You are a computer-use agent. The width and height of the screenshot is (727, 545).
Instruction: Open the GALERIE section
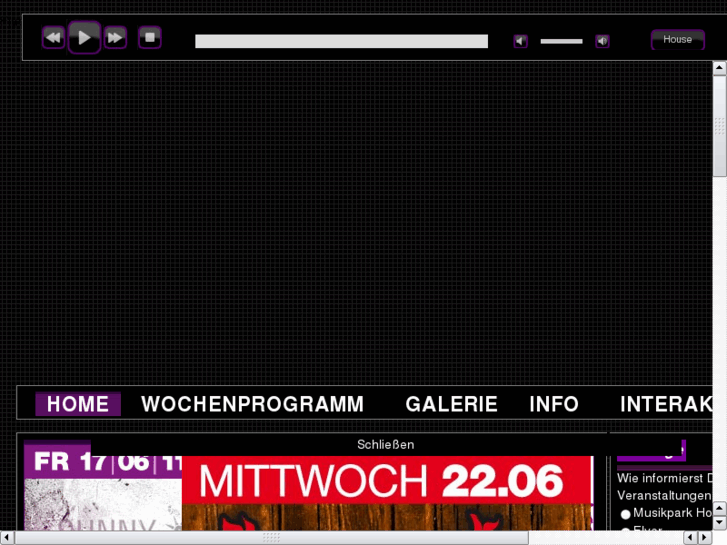point(451,404)
